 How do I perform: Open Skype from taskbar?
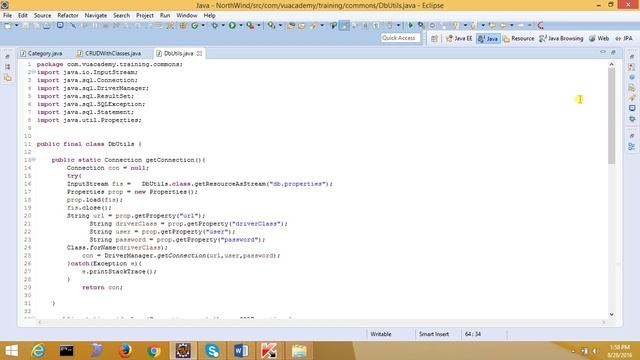212,351
